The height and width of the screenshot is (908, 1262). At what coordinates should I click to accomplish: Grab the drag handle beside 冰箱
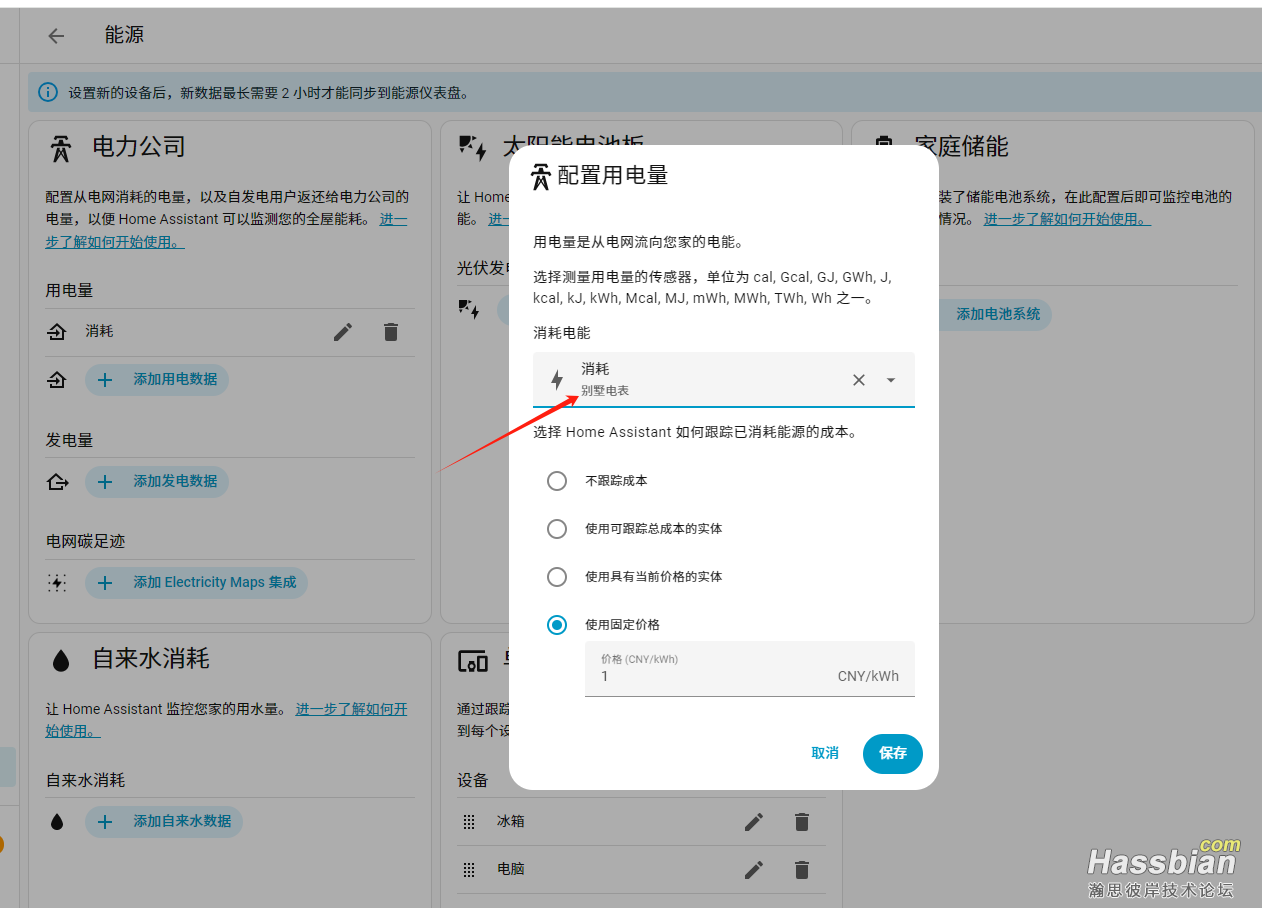[469, 822]
